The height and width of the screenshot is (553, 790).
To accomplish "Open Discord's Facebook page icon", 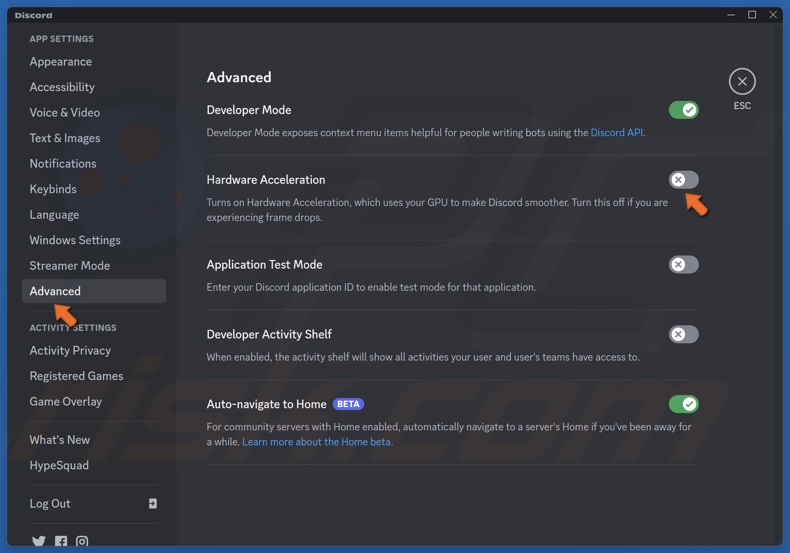I will [61, 541].
